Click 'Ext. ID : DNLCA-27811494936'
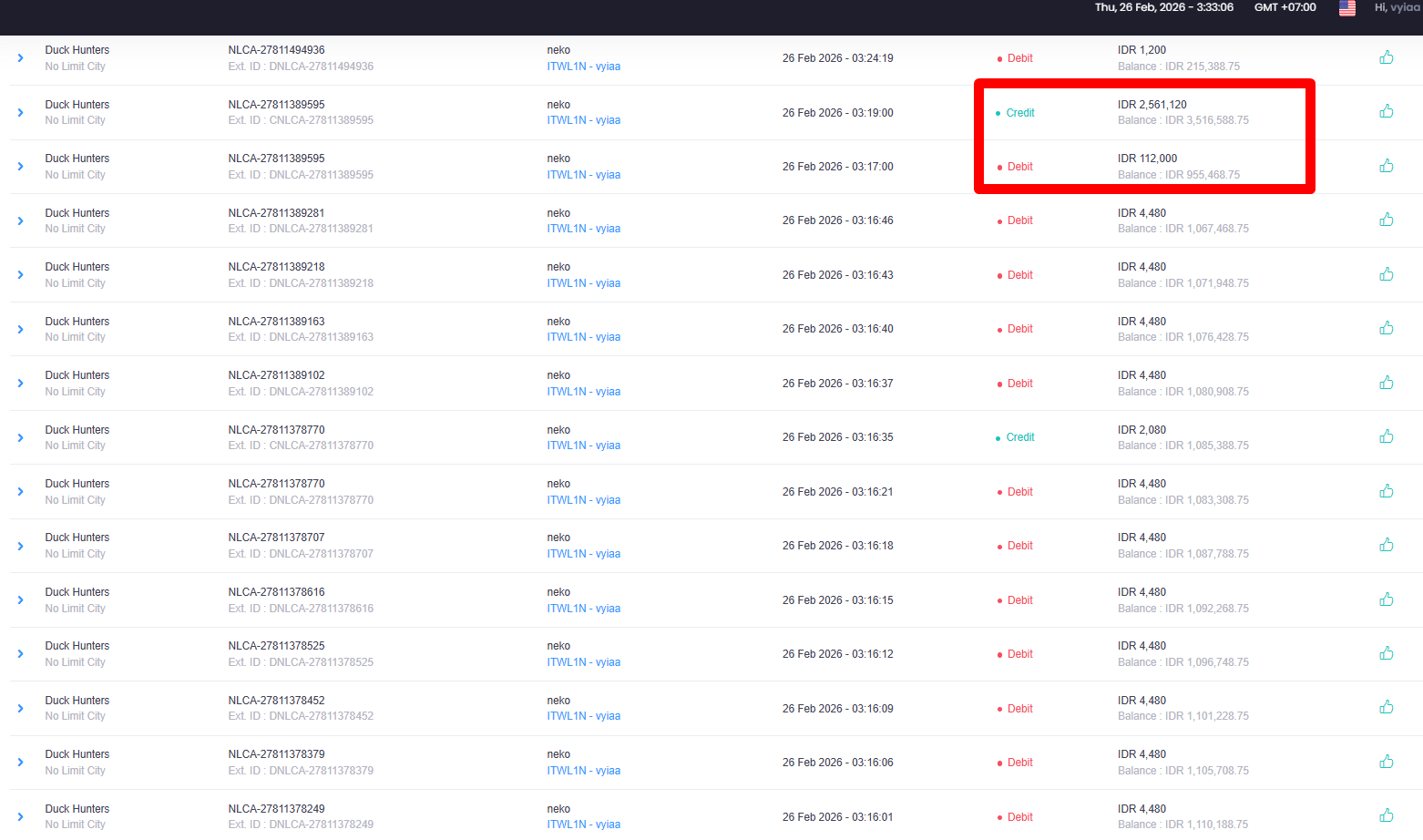 pyautogui.click(x=301, y=67)
